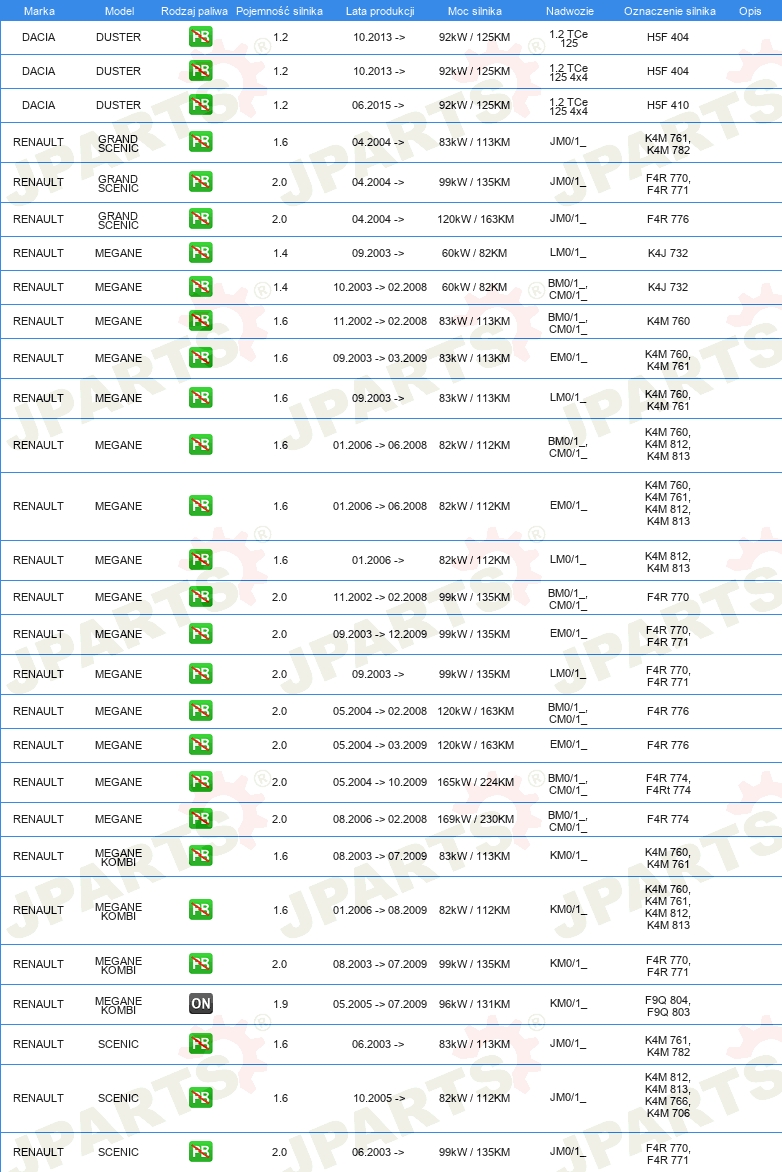
Task: Click petrol icon for Megane 2.0 11.2002 -> 02.2008
Action: [x=200, y=596]
